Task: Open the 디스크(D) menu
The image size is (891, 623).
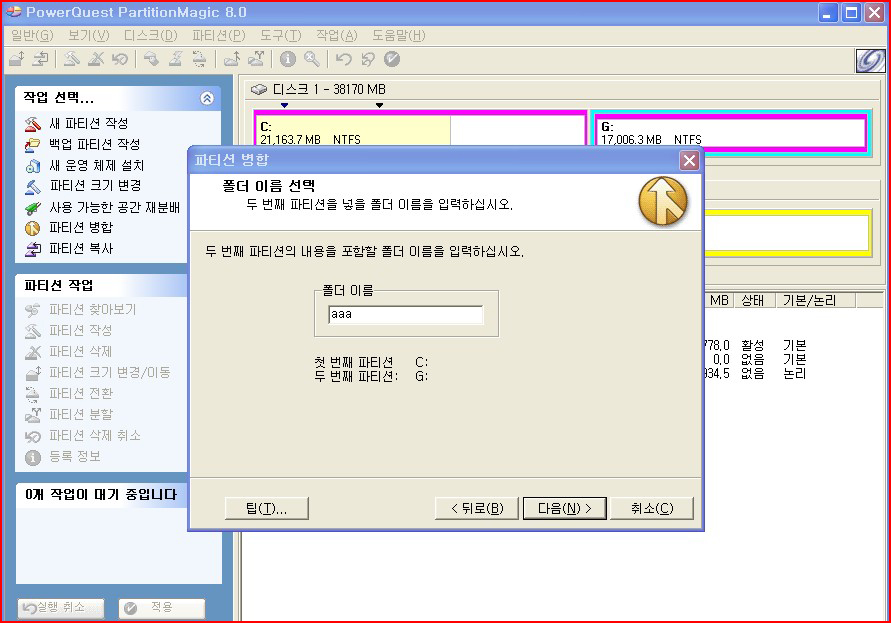Action: tap(151, 36)
